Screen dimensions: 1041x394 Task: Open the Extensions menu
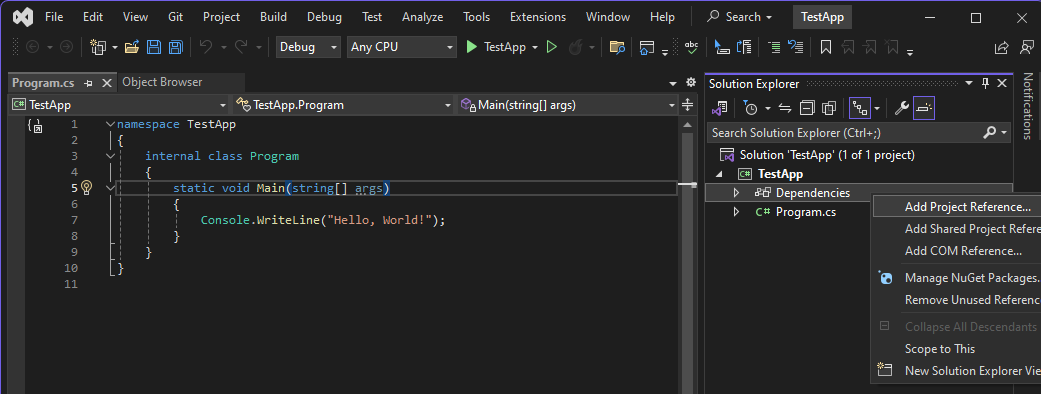pyautogui.click(x=538, y=17)
